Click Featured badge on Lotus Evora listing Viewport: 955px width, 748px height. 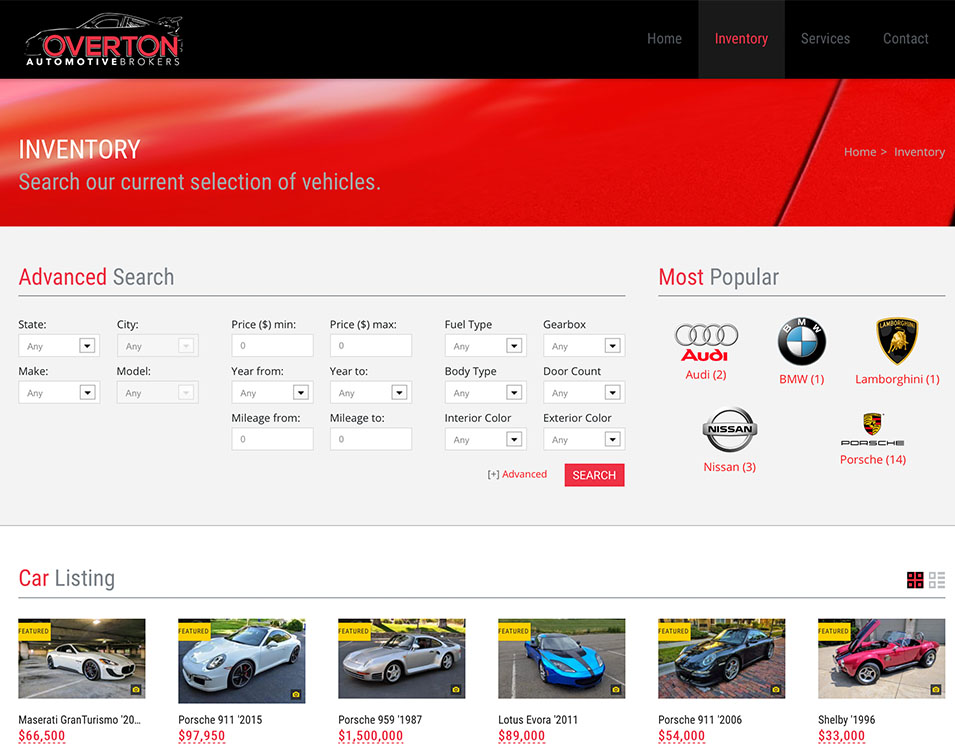[x=514, y=631]
